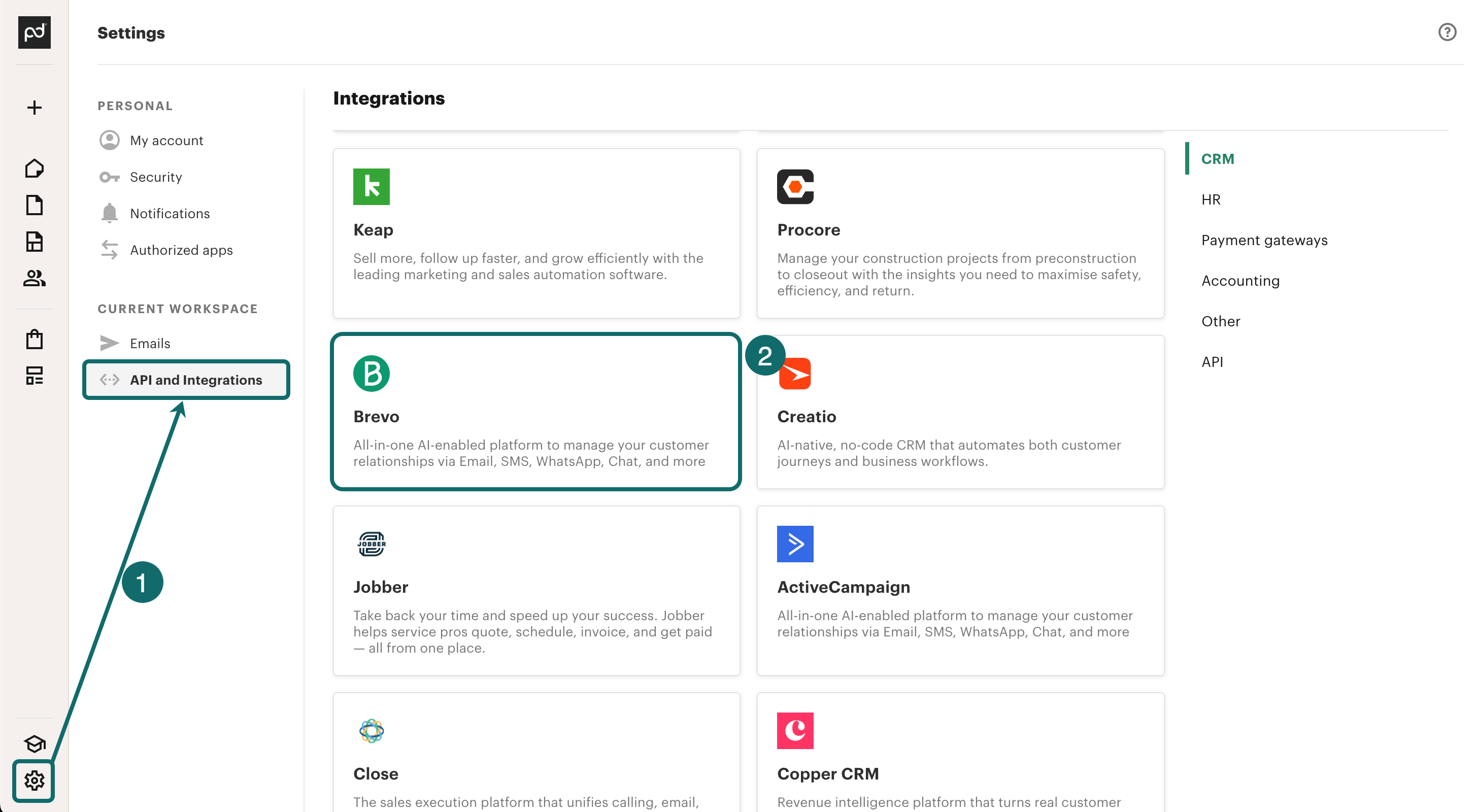Open My account settings
This screenshot has width=1475, height=812.
(x=166, y=140)
